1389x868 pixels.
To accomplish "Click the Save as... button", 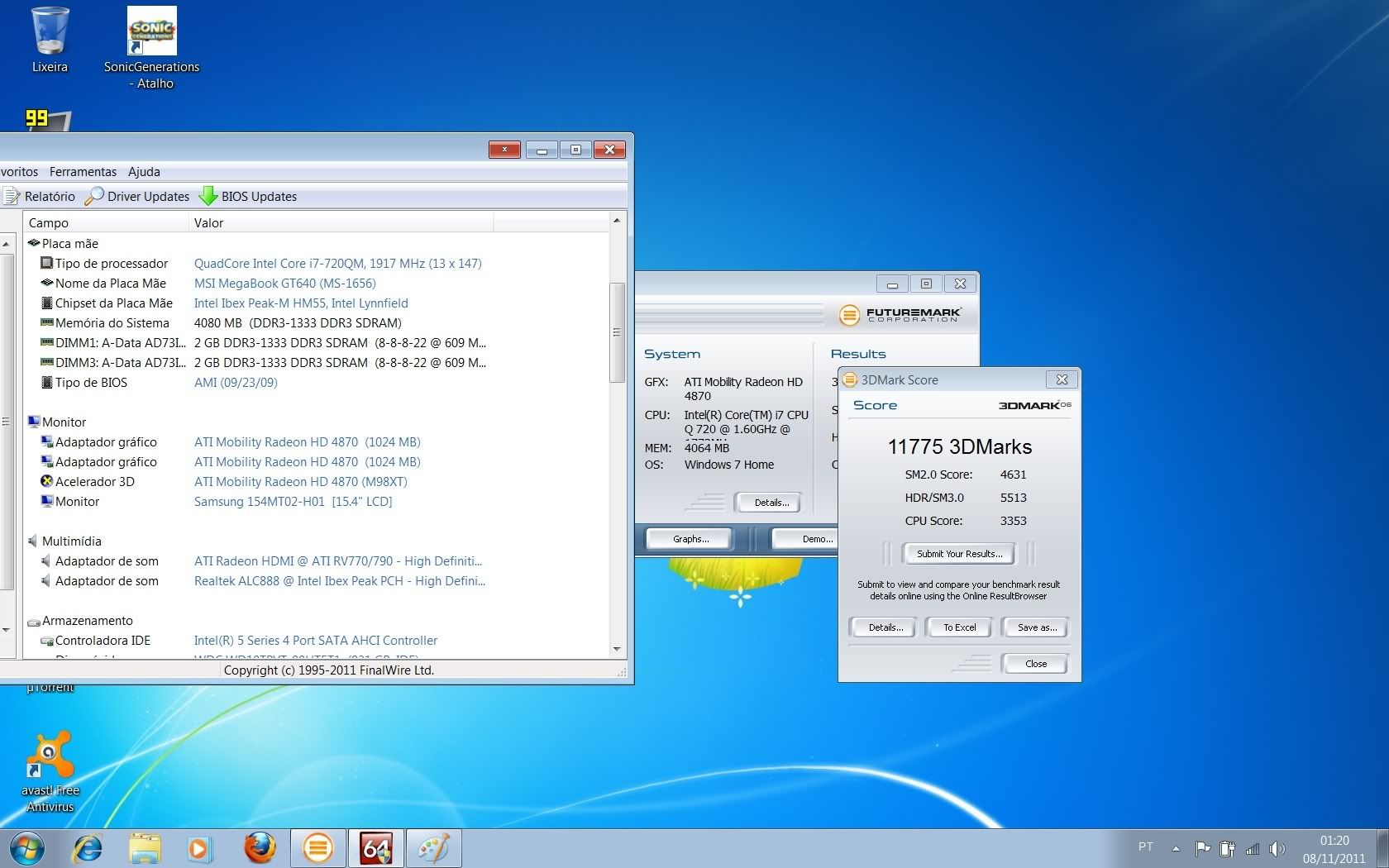I will 1035,627.
